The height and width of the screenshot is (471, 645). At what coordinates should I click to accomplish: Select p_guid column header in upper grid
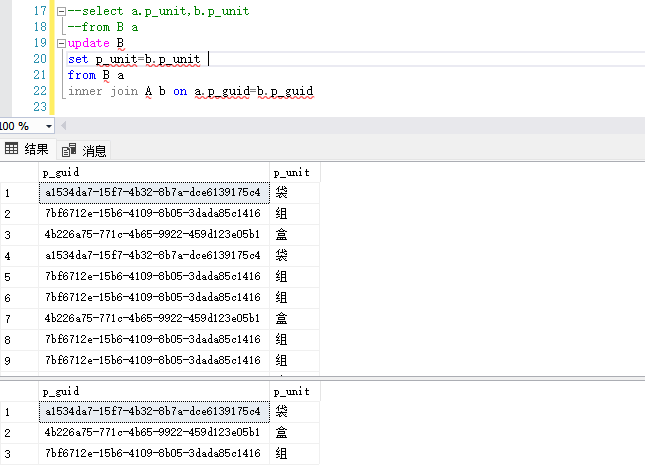154,172
